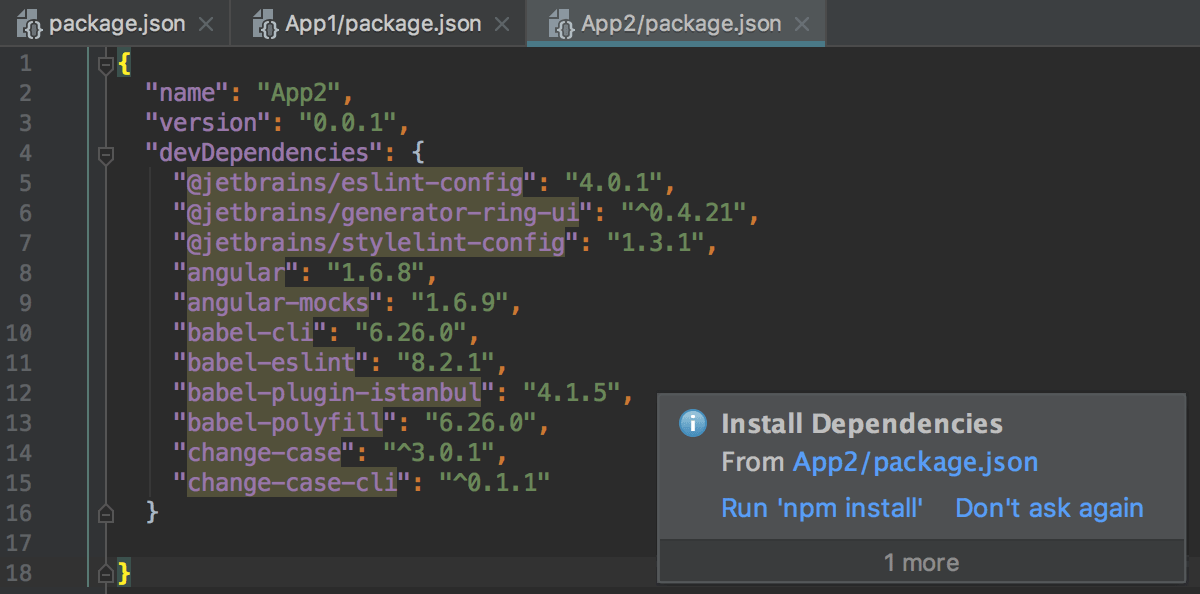The image size is (1200, 594).
Task: Close the App2/package.json tab
Action: [800, 23]
